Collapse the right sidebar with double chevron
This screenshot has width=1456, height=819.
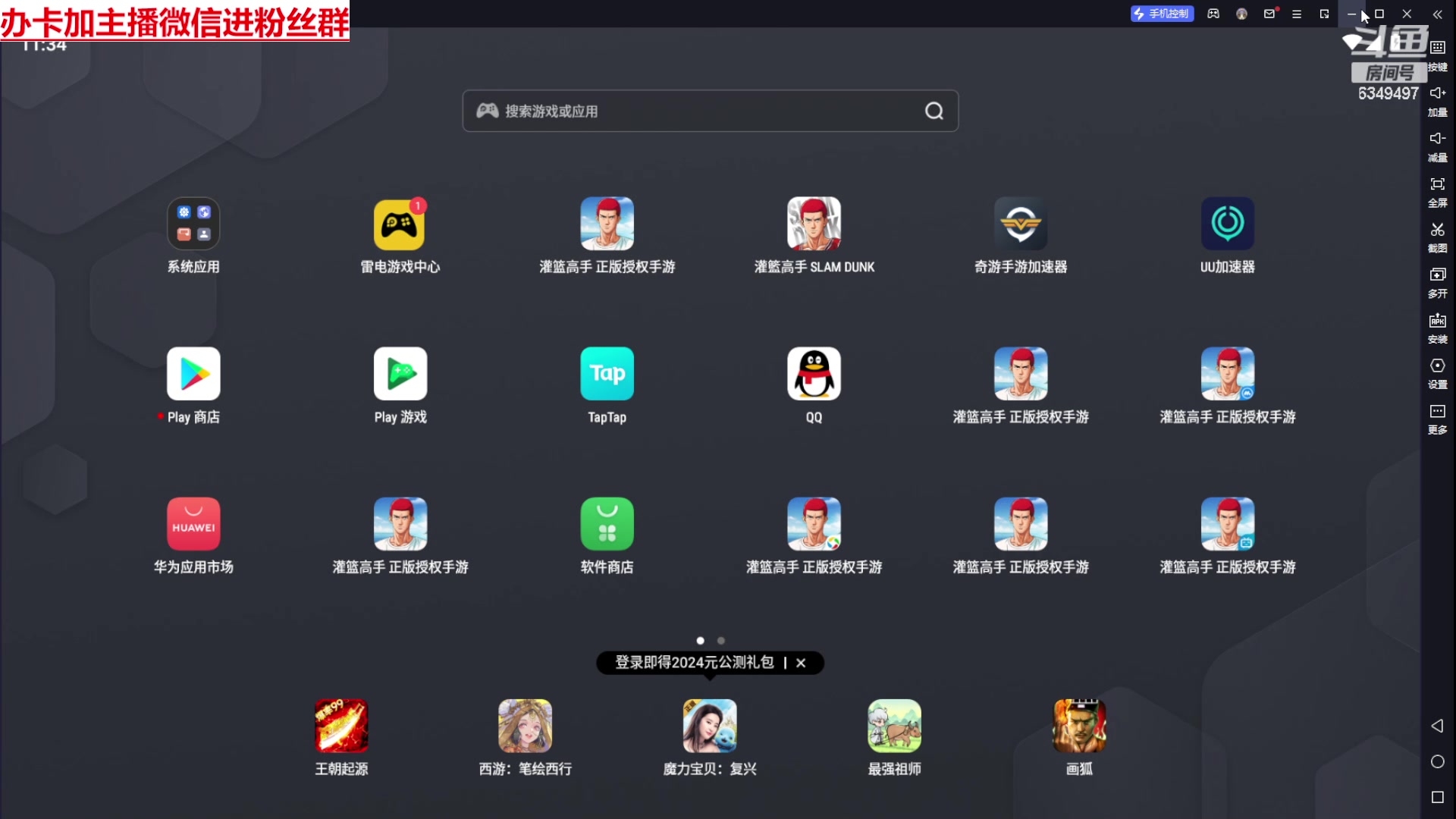click(x=1437, y=14)
